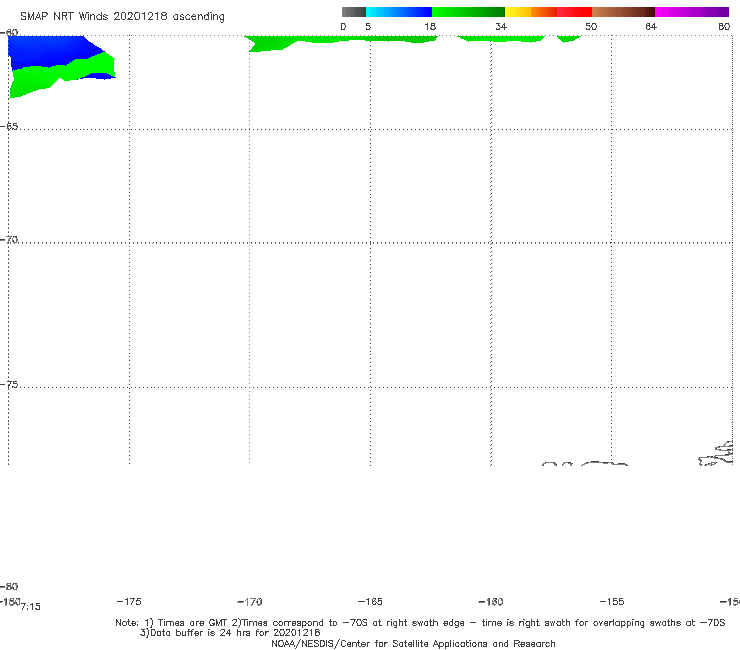Click the longitude label '-160'
The width and height of the screenshot is (740, 650).
point(491,602)
